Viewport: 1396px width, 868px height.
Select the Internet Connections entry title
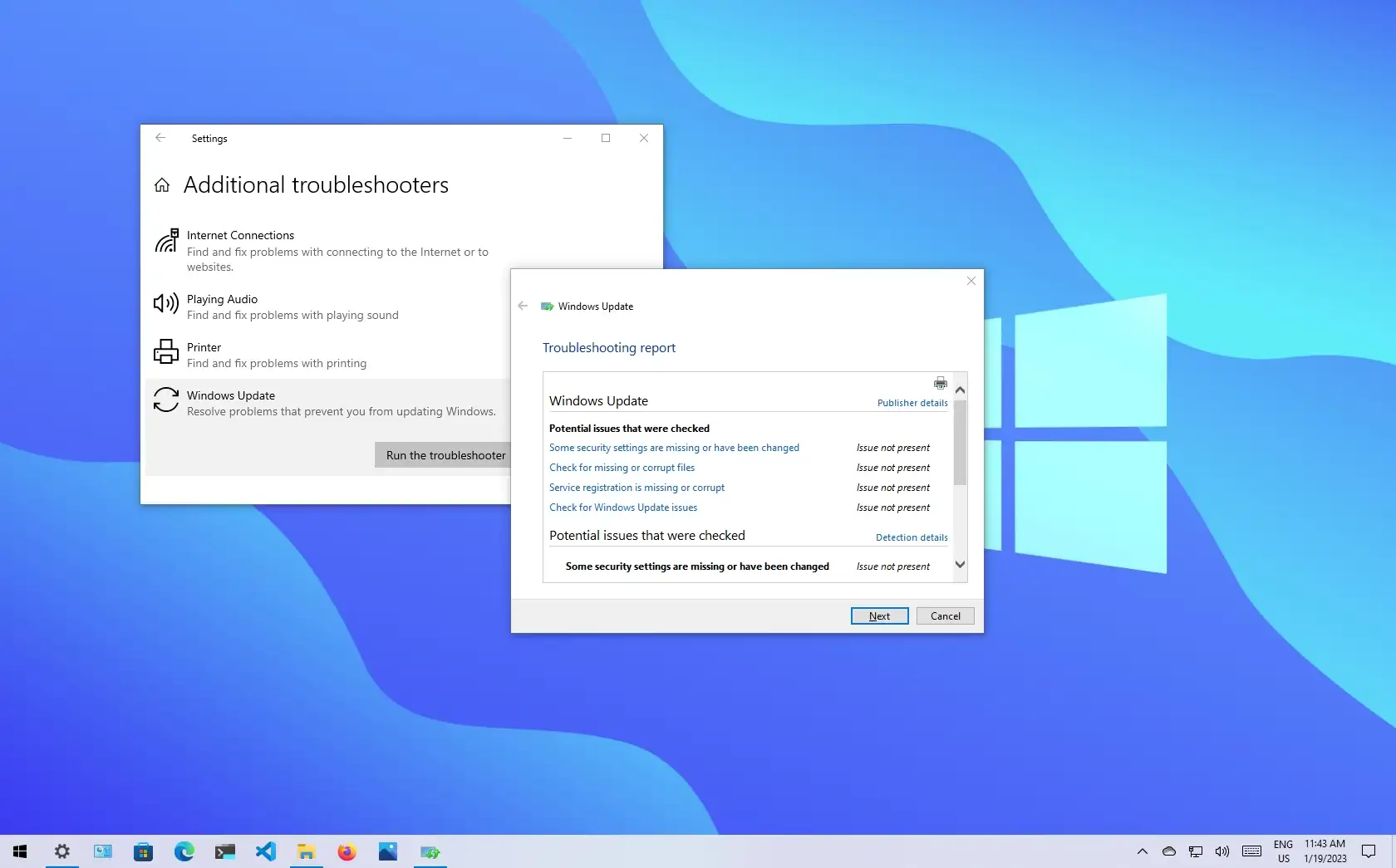pyautogui.click(x=240, y=235)
